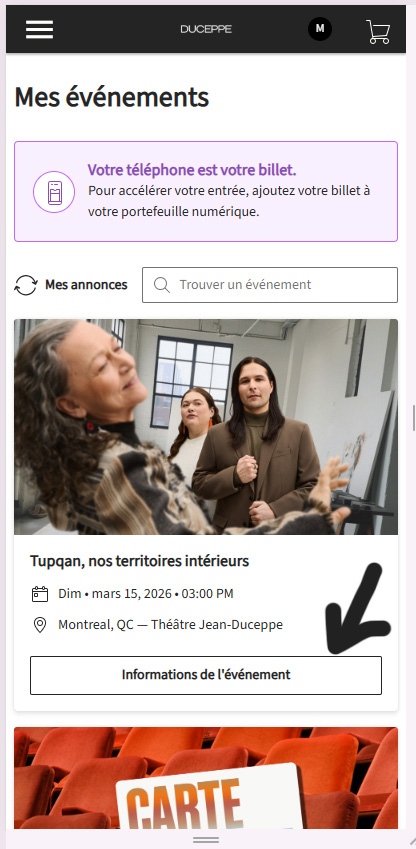Click the Montreal, QC — Théâtre Jean-Duceppe text

pos(171,625)
